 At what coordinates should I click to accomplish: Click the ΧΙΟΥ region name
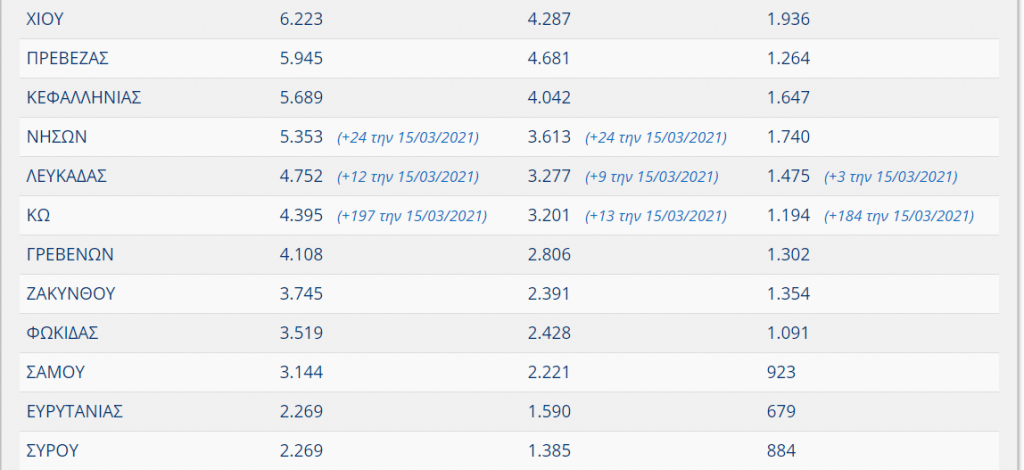(x=44, y=20)
